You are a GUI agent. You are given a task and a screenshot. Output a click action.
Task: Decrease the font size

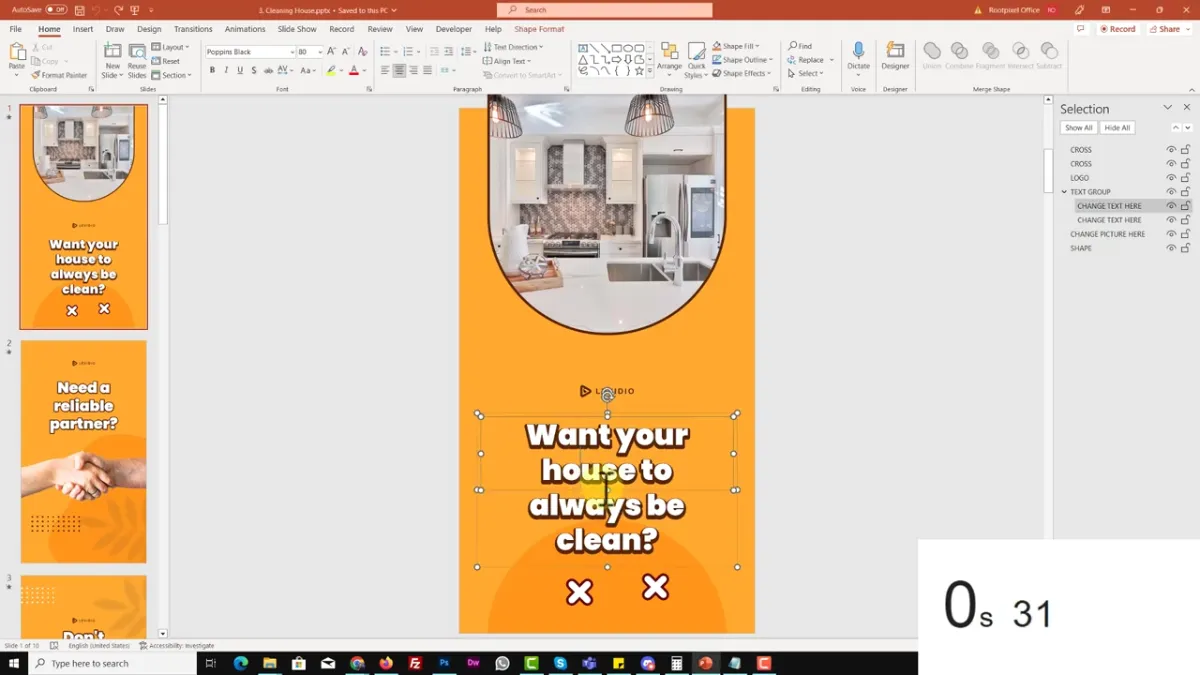point(344,51)
